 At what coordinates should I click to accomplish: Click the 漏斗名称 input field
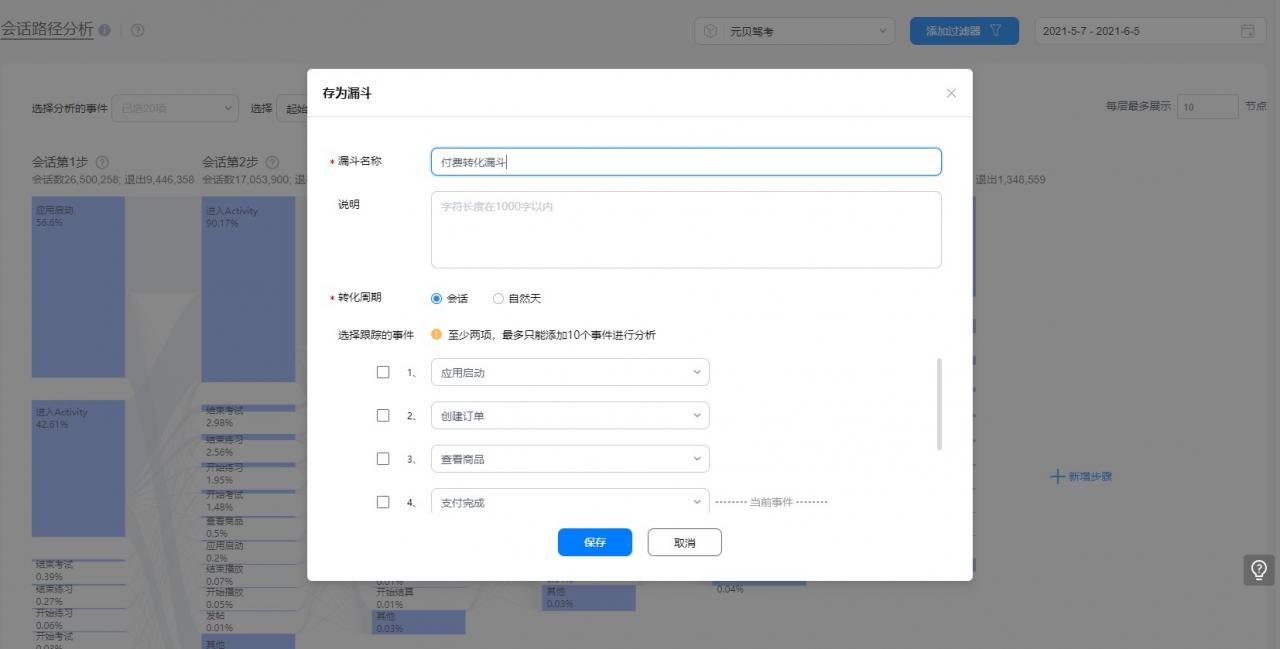click(686, 161)
